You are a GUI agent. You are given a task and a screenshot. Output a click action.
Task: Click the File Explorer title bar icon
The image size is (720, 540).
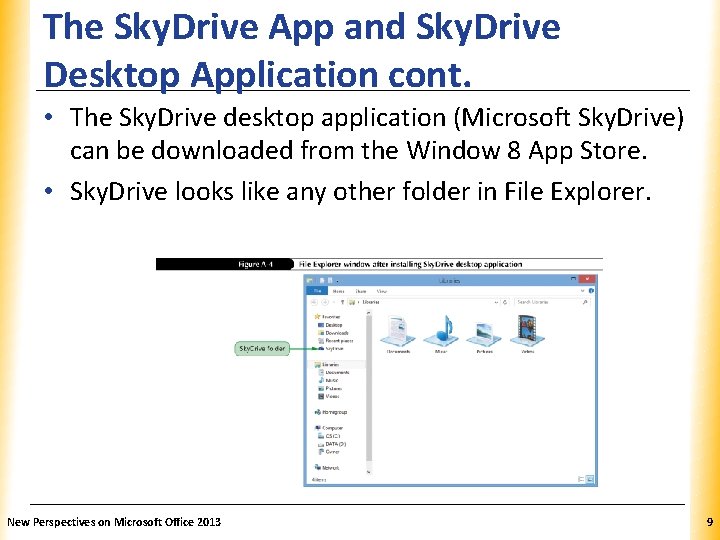tap(310, 280)
